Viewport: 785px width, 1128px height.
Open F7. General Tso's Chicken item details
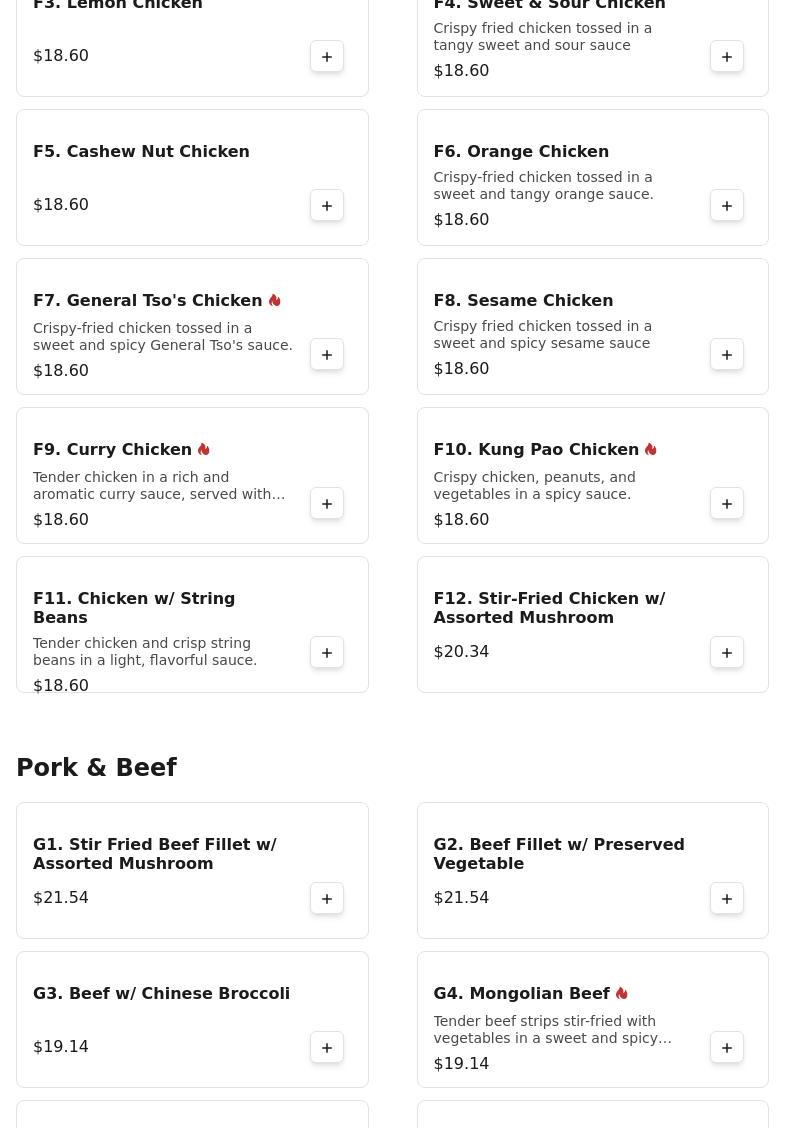148,301
